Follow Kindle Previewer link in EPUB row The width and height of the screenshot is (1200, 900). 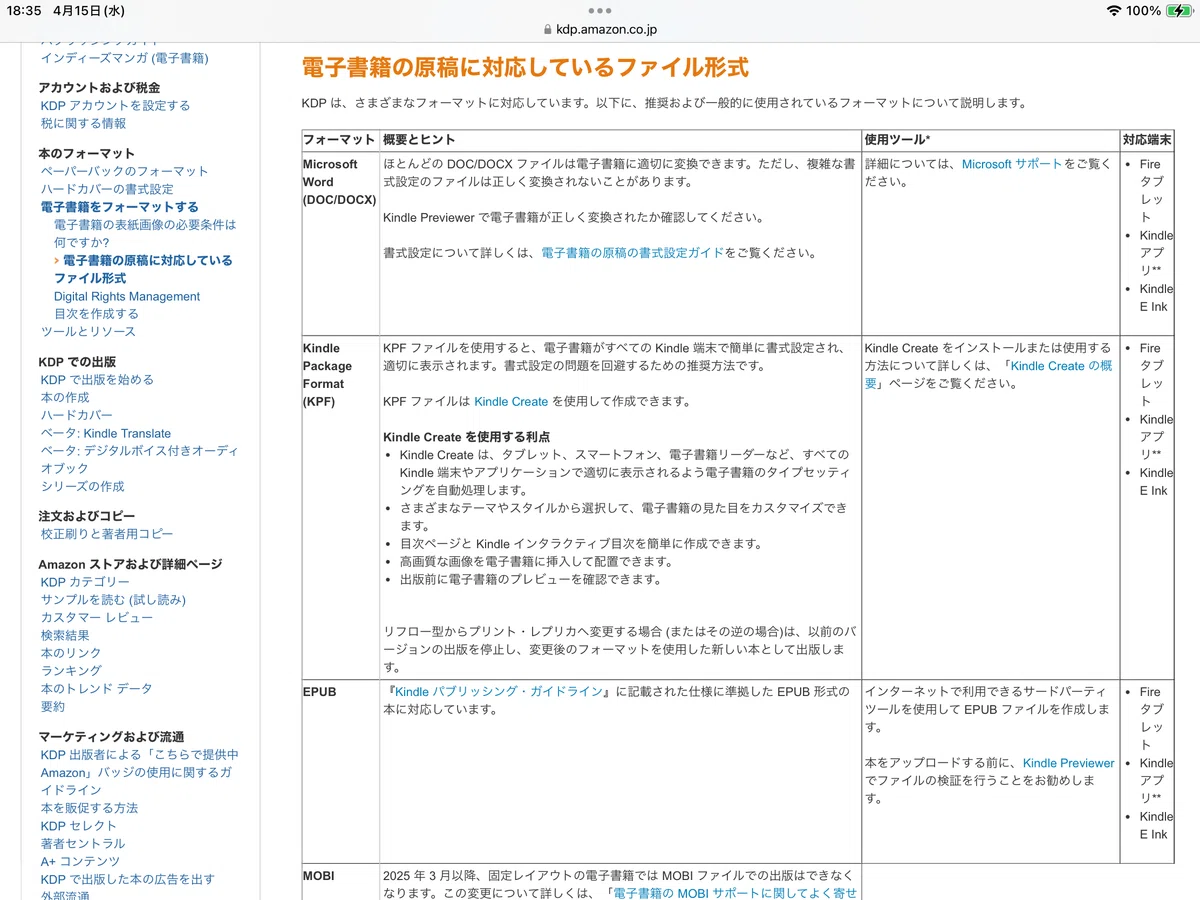coord(1069,763)
